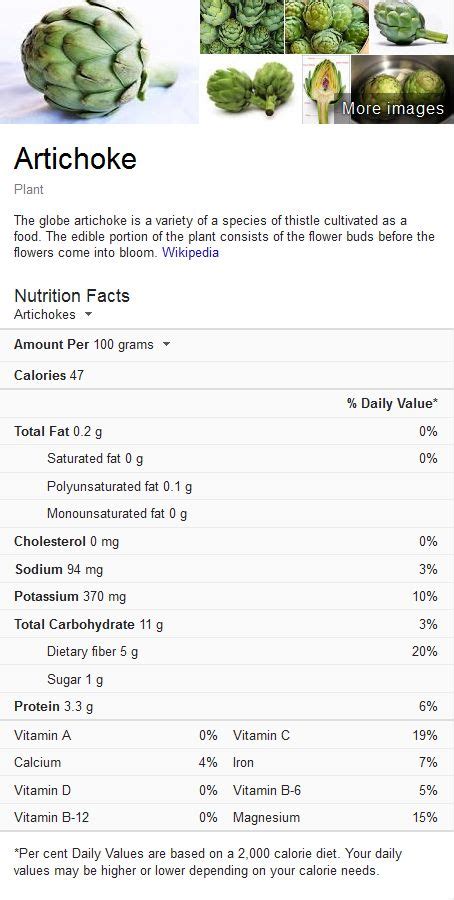View the cut artichoke cross-section thumbnail

pyautogui.click(x=326, y=90)
